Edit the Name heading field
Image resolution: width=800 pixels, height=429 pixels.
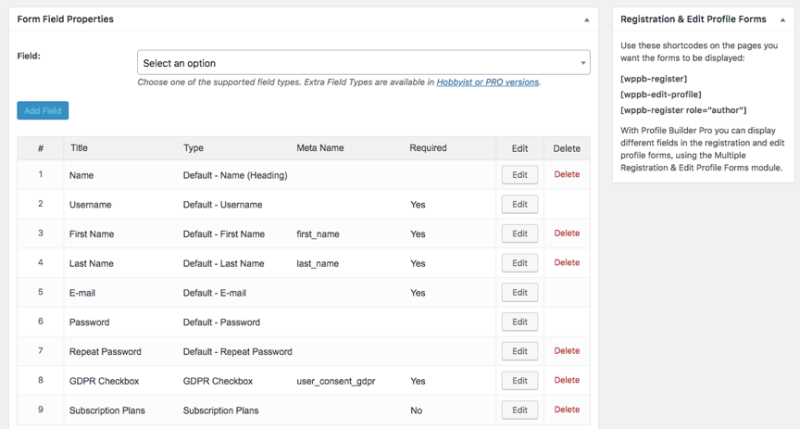519,175
